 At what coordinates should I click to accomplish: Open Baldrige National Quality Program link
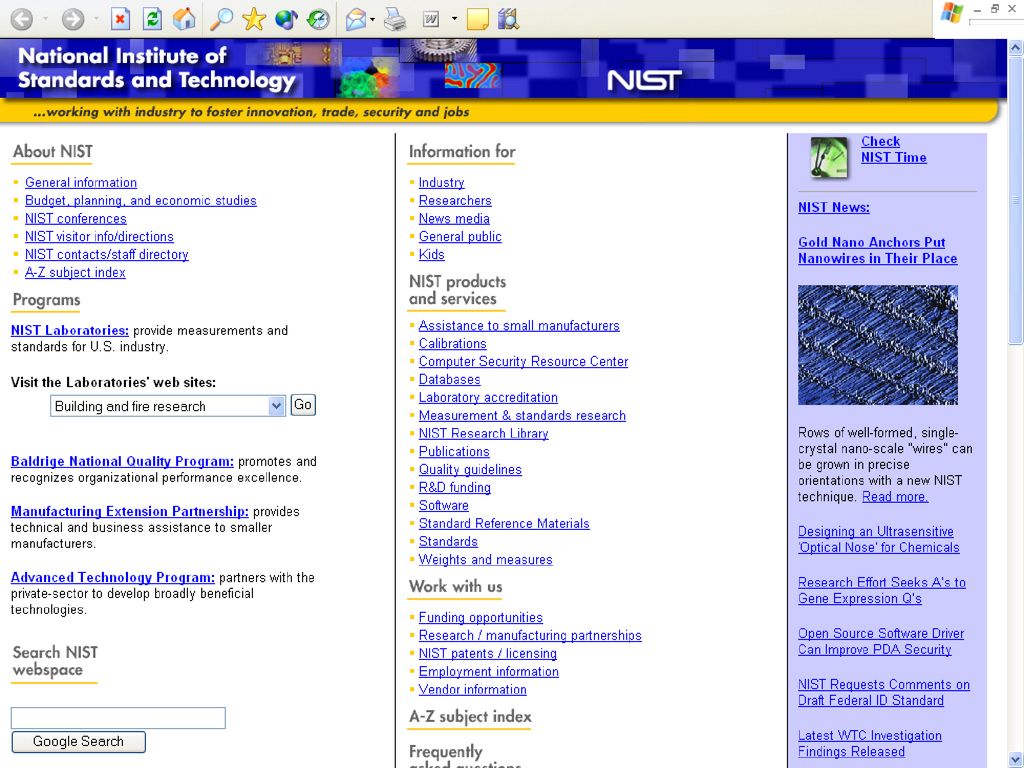click(x=122, y=462)
